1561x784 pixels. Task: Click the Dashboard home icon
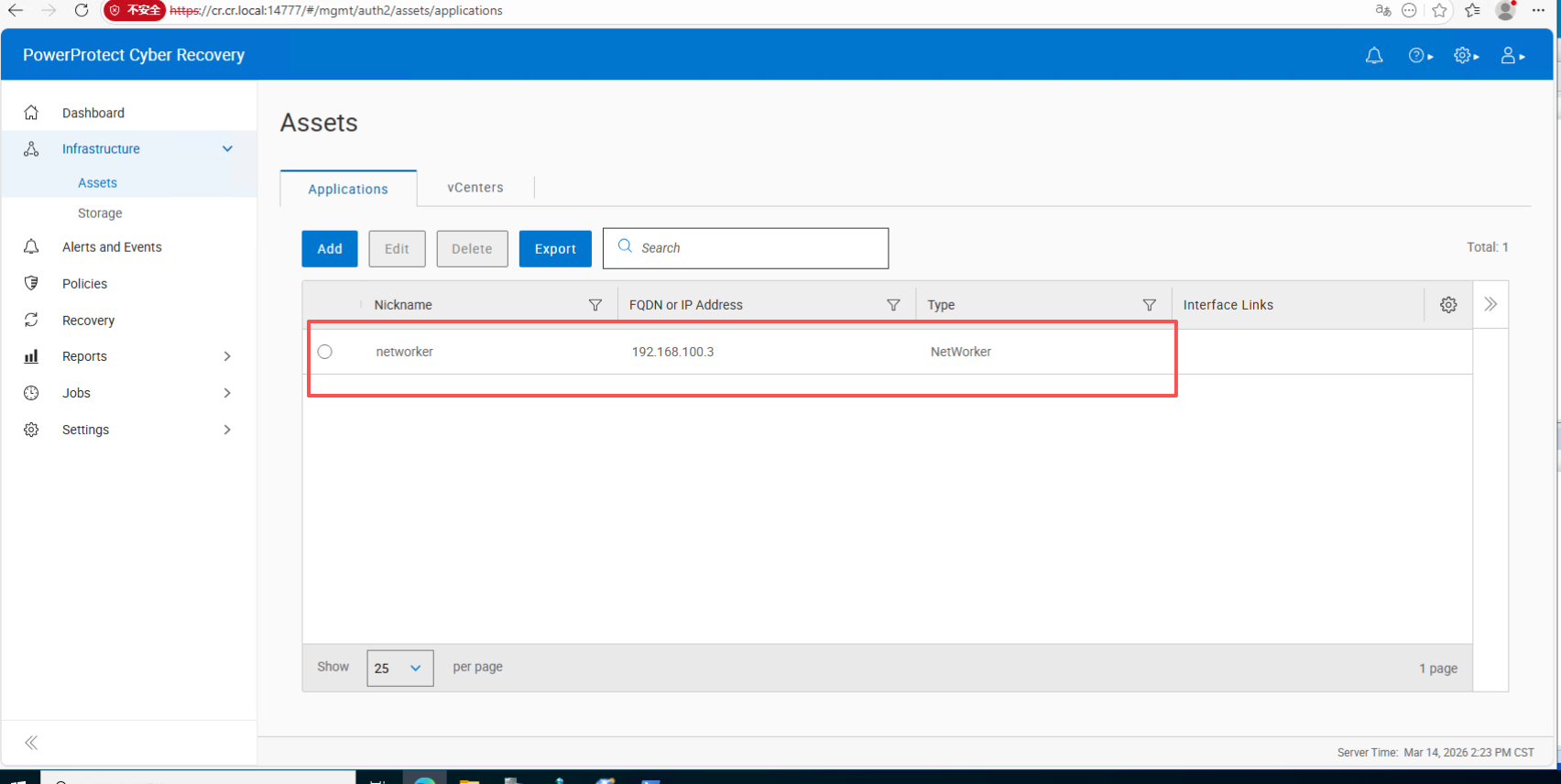coord(31,113)
